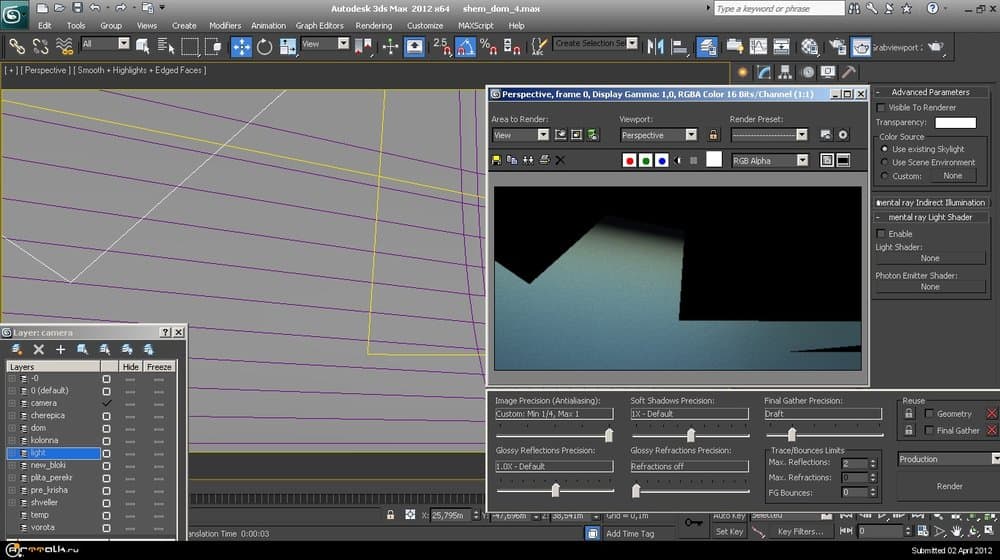Click the Render button
Screen dimensions: 1000x560
(949, 486)
